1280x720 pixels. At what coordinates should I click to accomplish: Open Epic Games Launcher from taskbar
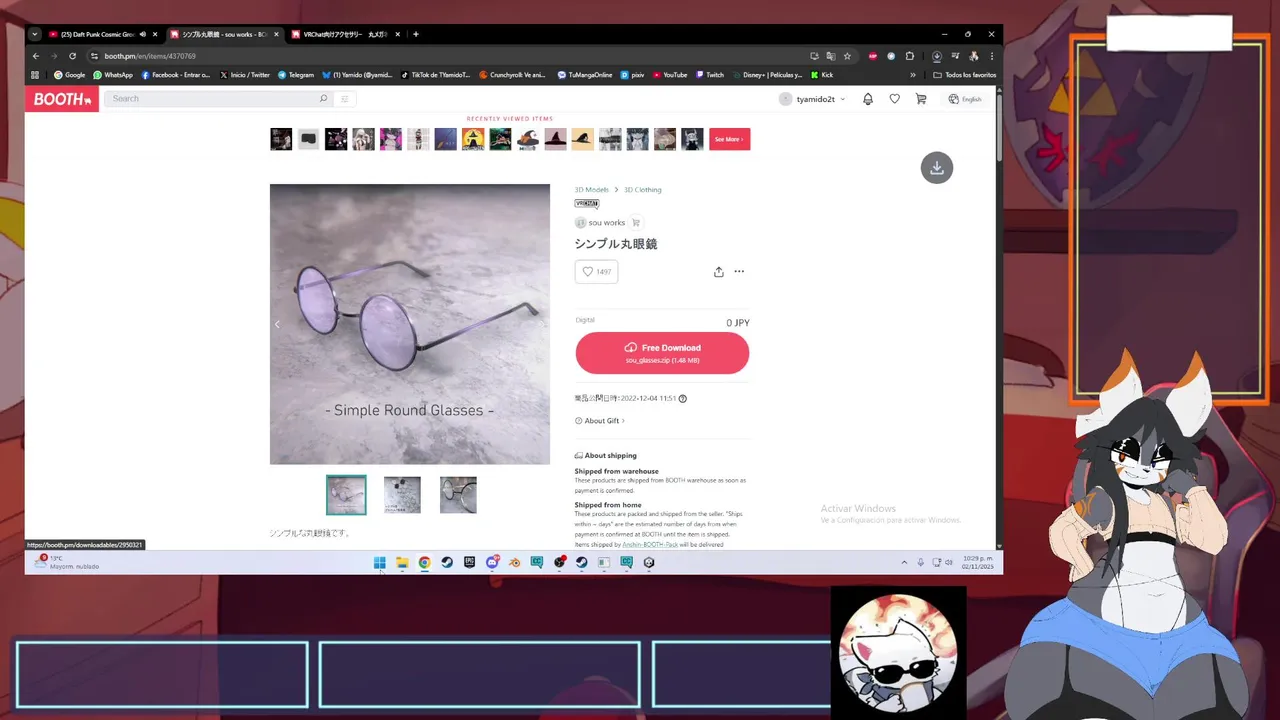[x=469, y=563]
